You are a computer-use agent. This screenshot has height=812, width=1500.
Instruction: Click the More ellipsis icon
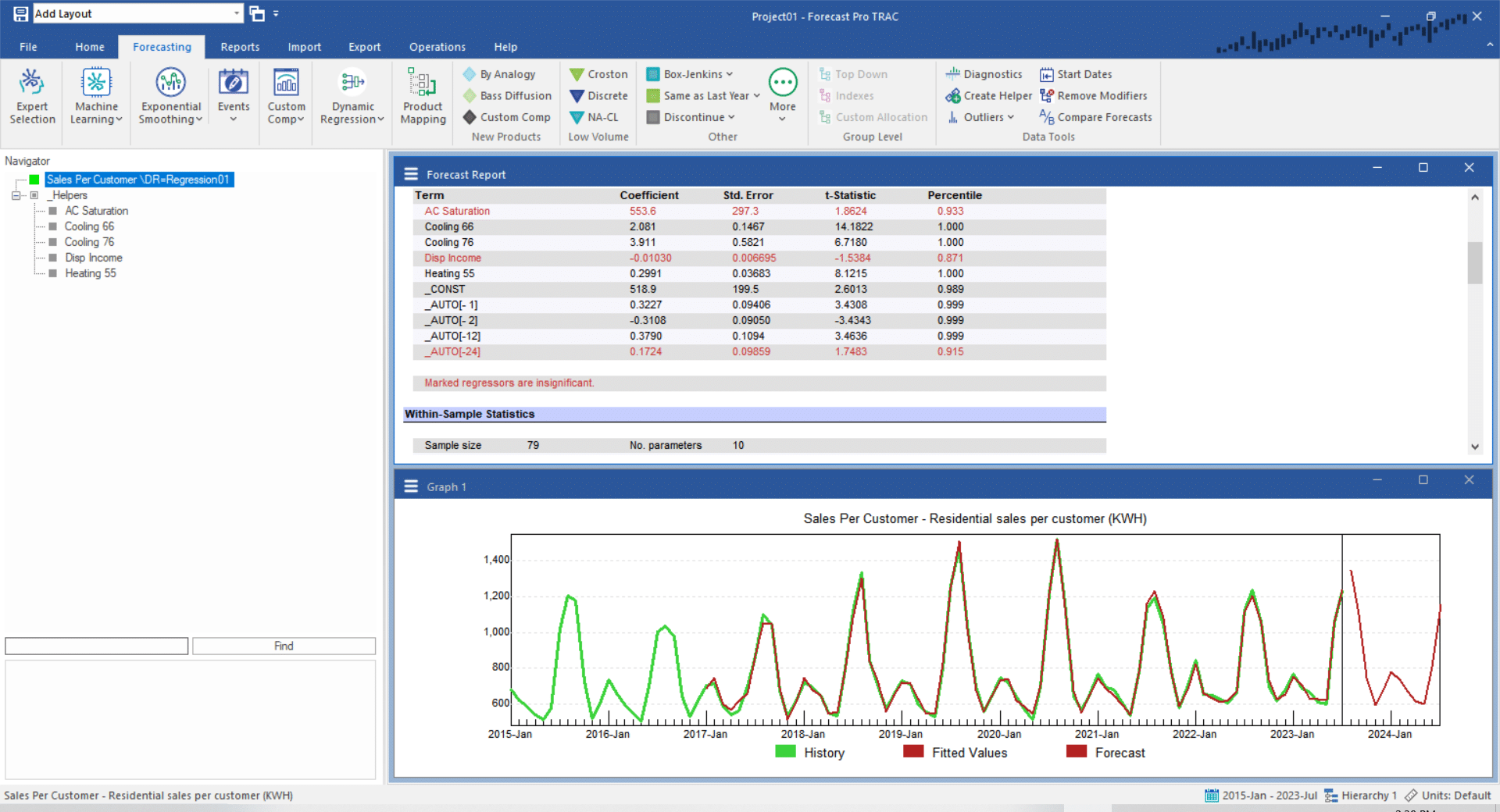782,83
